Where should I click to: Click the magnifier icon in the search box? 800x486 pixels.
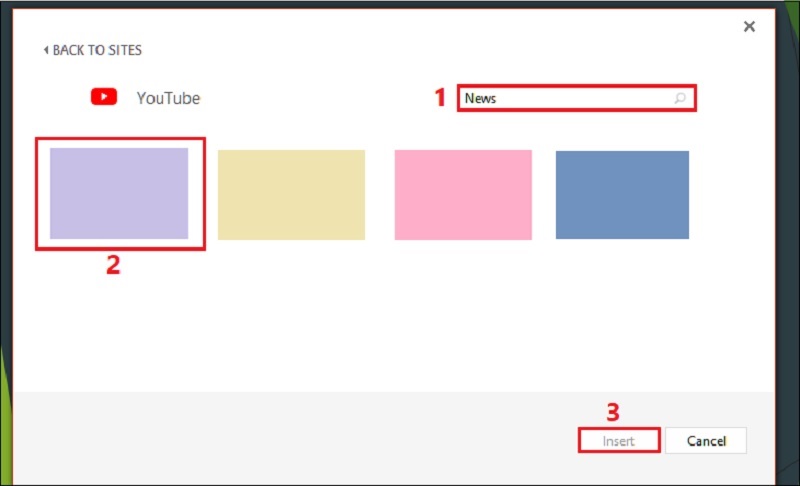pyautogui.click(x=680, y=98)
